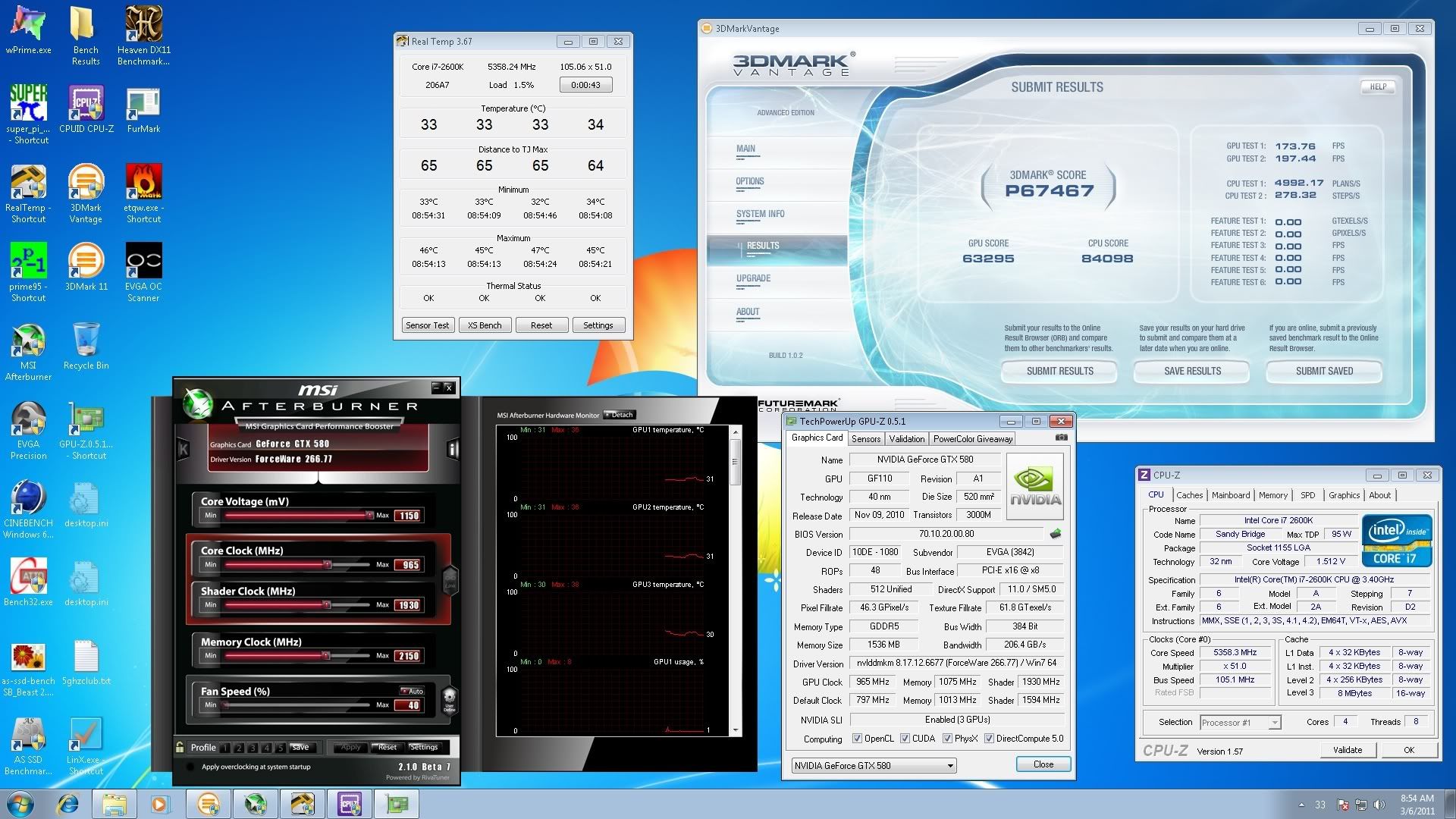
Task: Toggle the OpenCL checkbox in GPU-Z
Action: coord(857,739)
